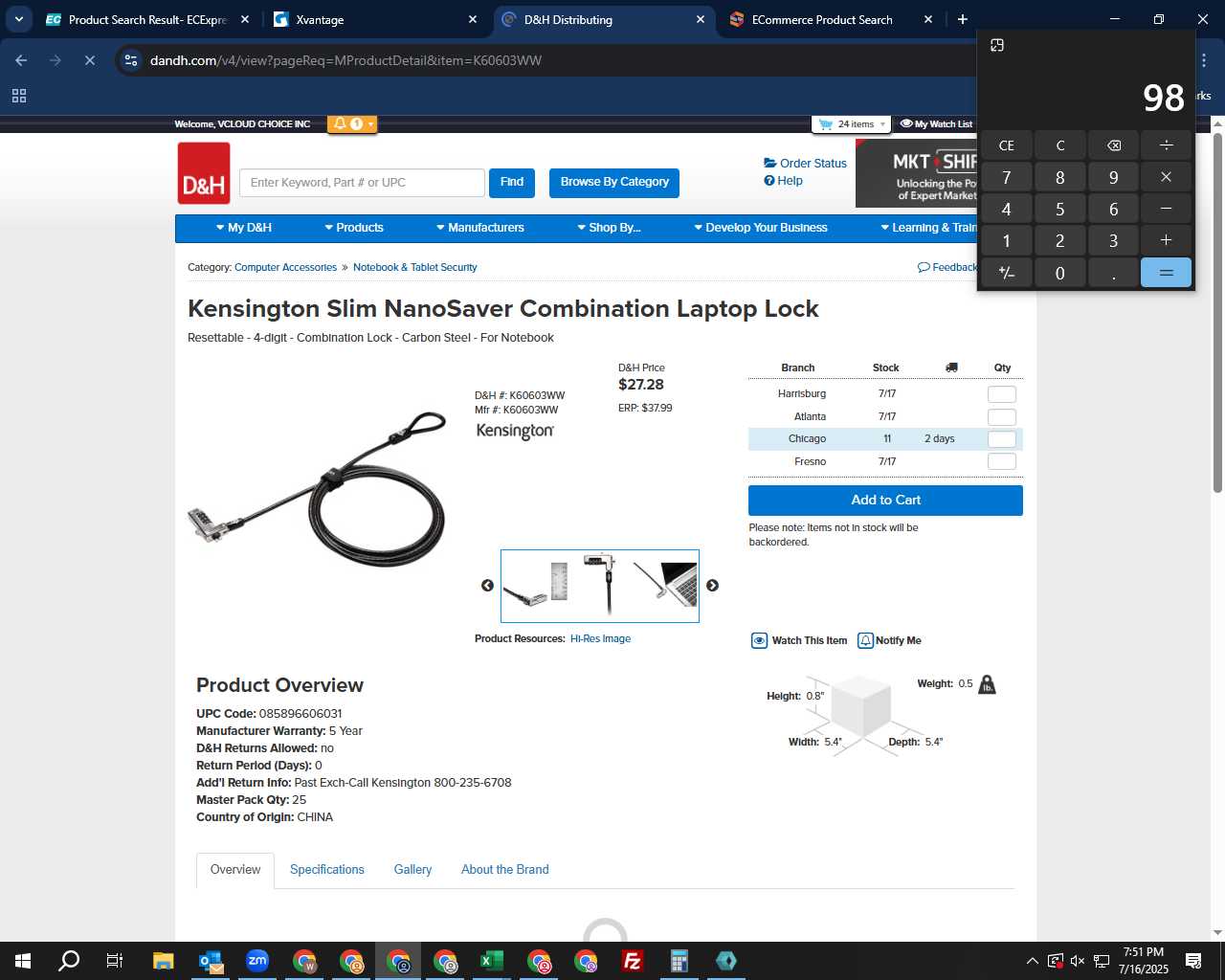Viewport: 1225px width, 980px height.
Task: Click calculator multiply key
Action: tap(1166, 177)
